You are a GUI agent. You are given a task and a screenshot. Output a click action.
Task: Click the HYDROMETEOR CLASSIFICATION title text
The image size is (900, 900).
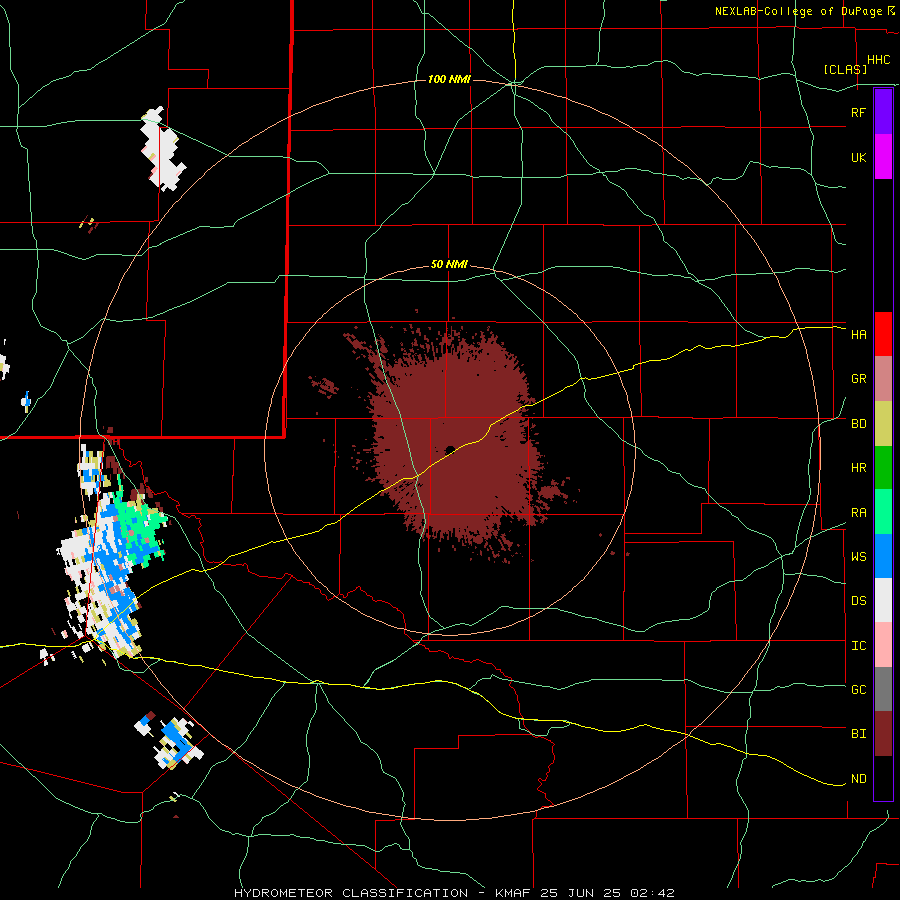tap(351, 893)
